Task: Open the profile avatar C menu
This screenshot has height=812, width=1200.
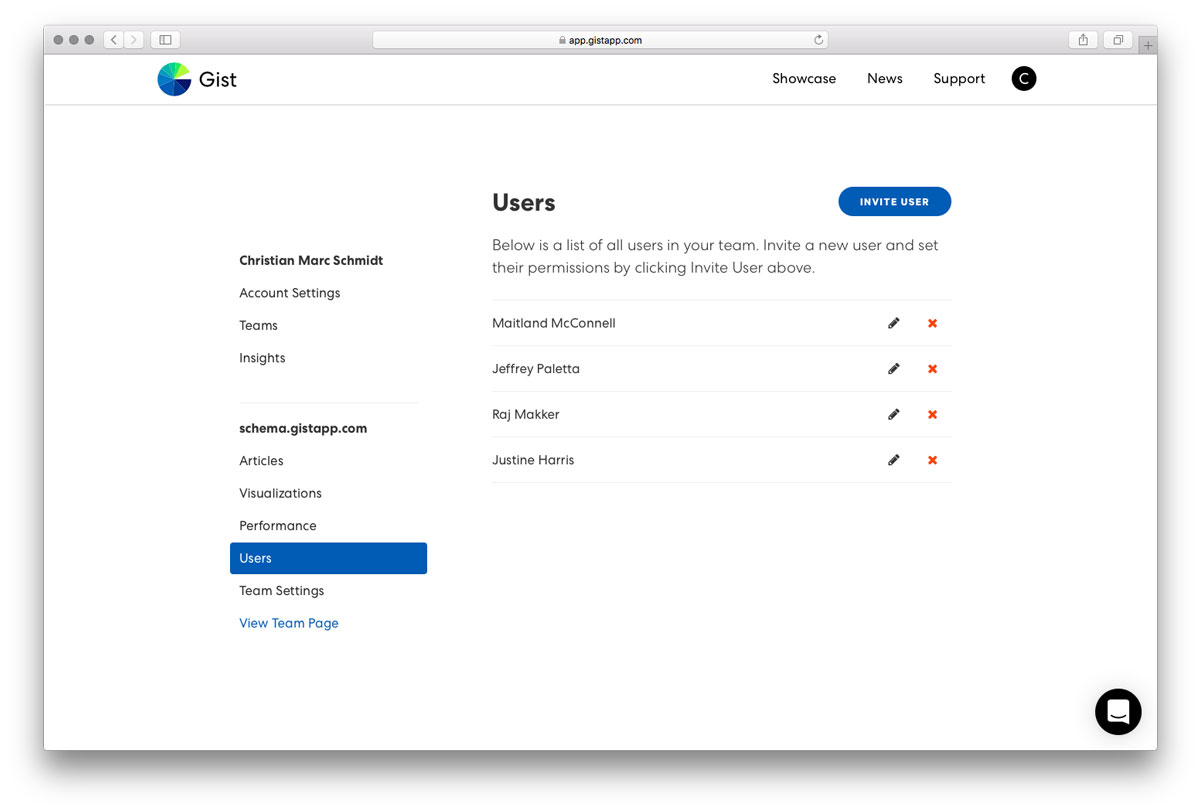Action: pos(1024,78)
